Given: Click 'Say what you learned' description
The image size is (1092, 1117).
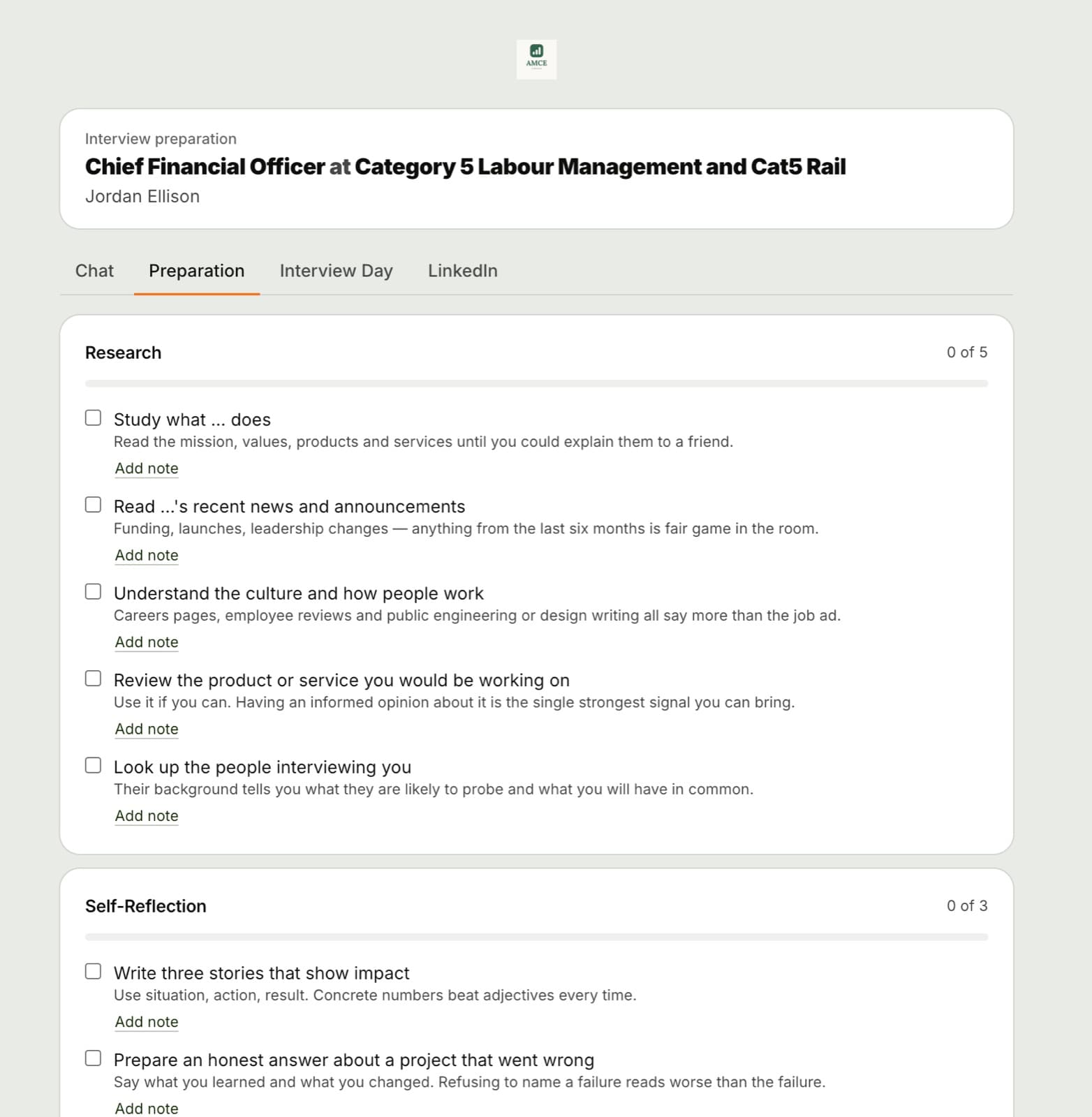Looking at the screenshot, I should [x=469, y=1082].
